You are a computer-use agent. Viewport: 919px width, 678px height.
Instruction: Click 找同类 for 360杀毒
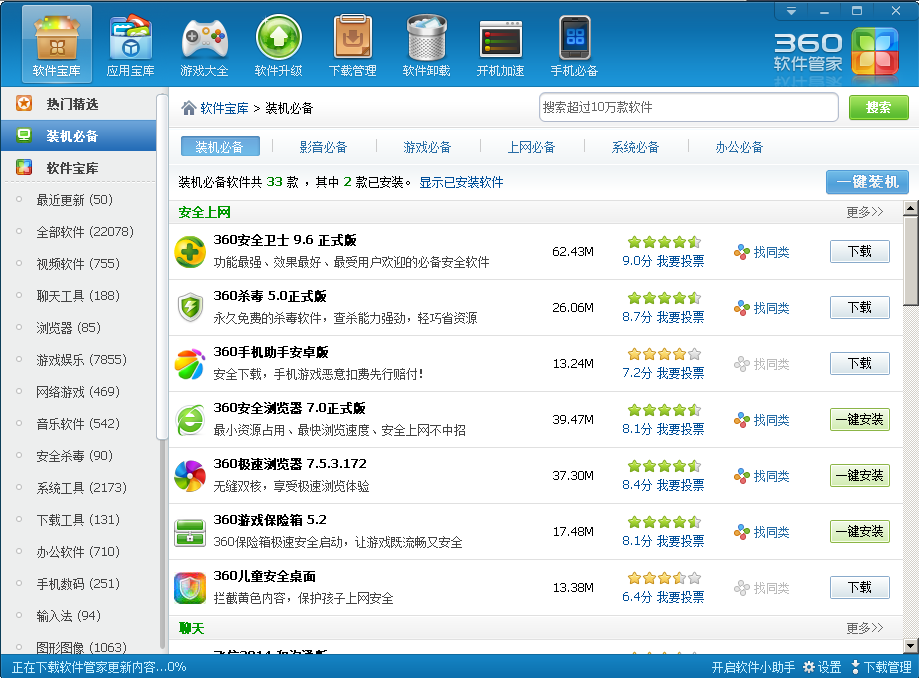[x=762, y=308]
